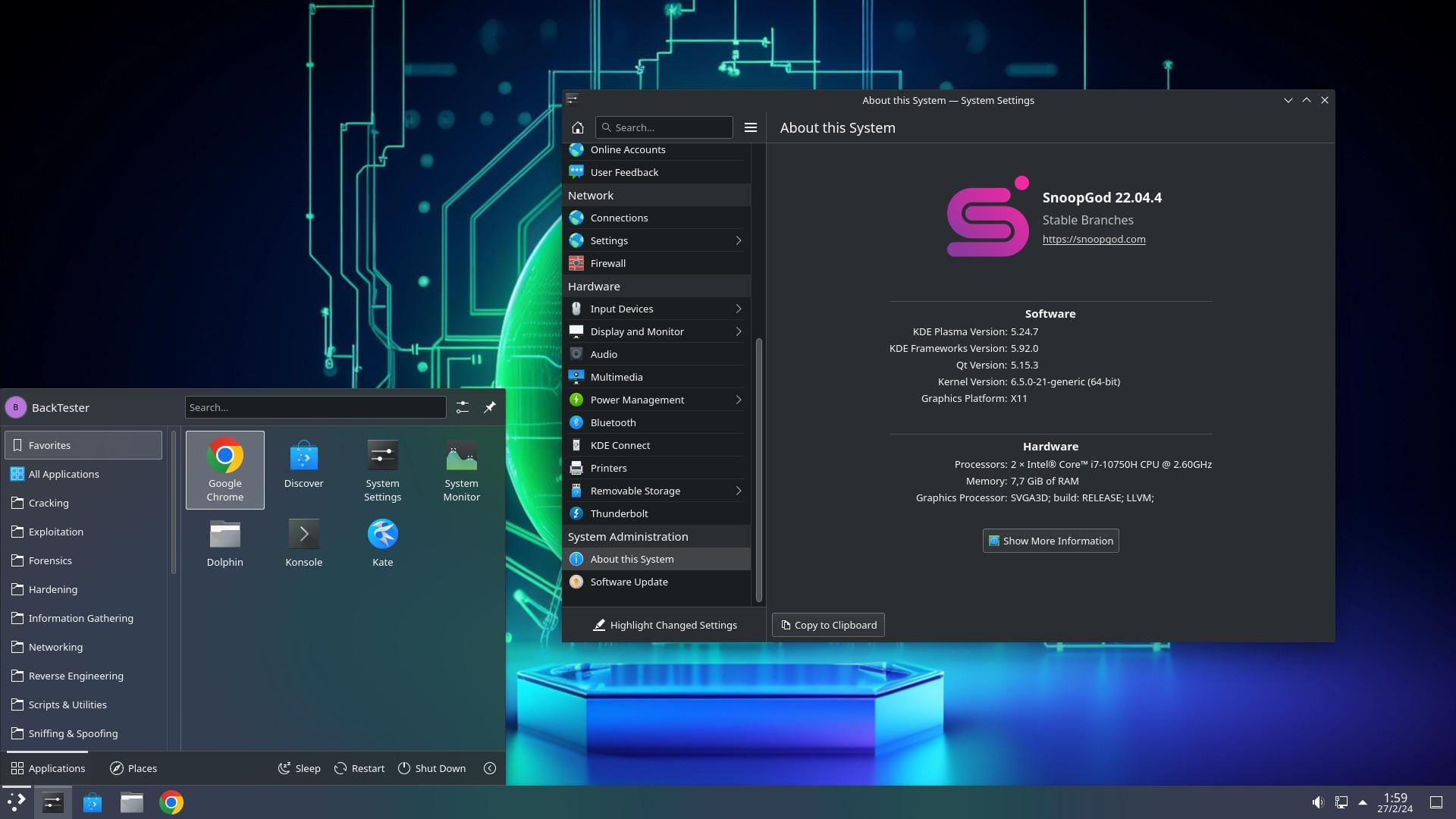1456x819 pixels.
Task: Open the hamburger menu in System Settings
Action: (x=751, y=127)
